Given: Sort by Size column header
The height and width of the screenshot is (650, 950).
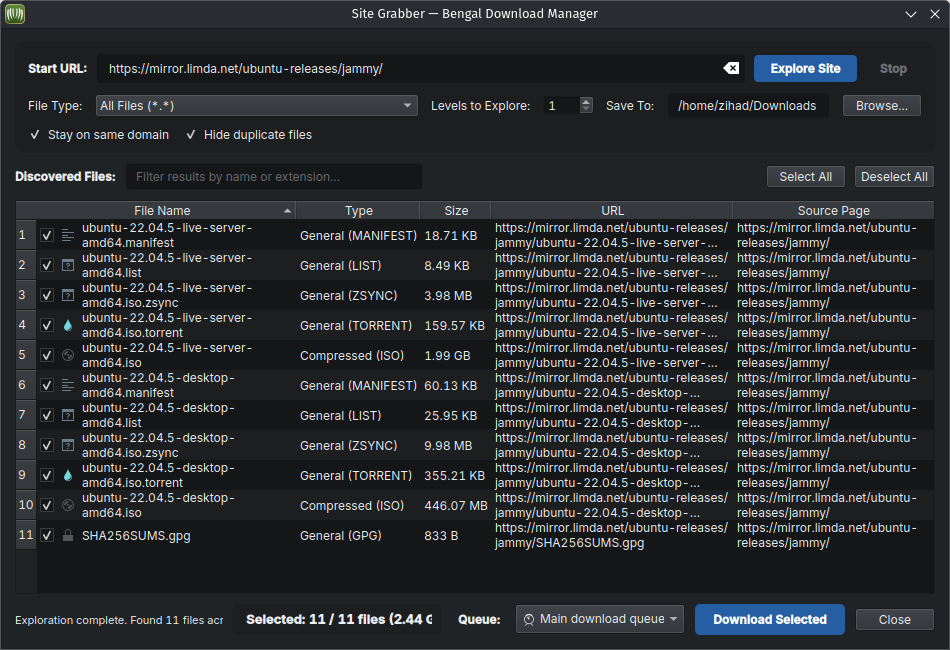Looking at the screenshot, I should click(x=456, y=210).
